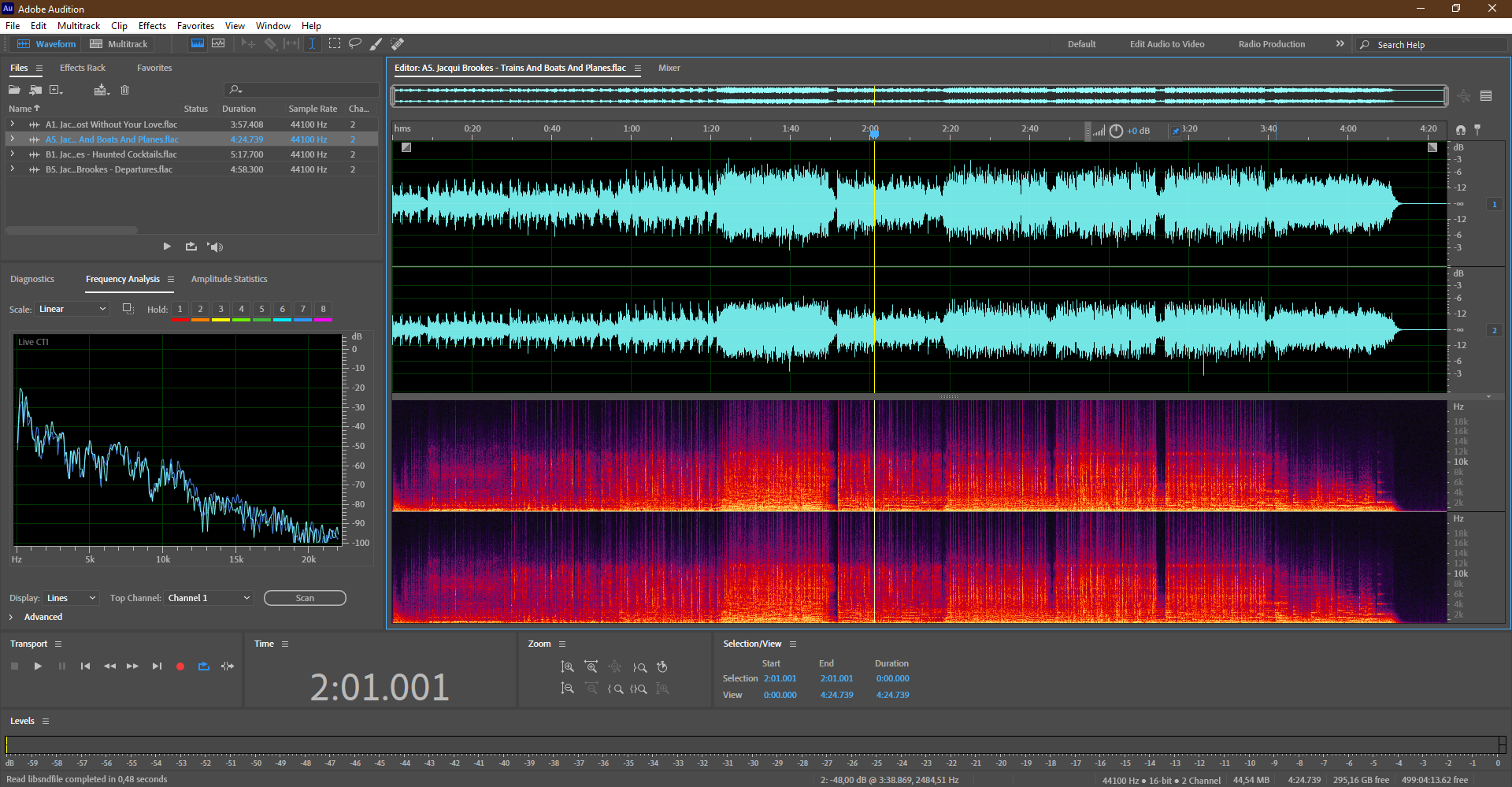Switch to Multitrack view
The height and width of the screenshot is (787, 1512).
119,44
